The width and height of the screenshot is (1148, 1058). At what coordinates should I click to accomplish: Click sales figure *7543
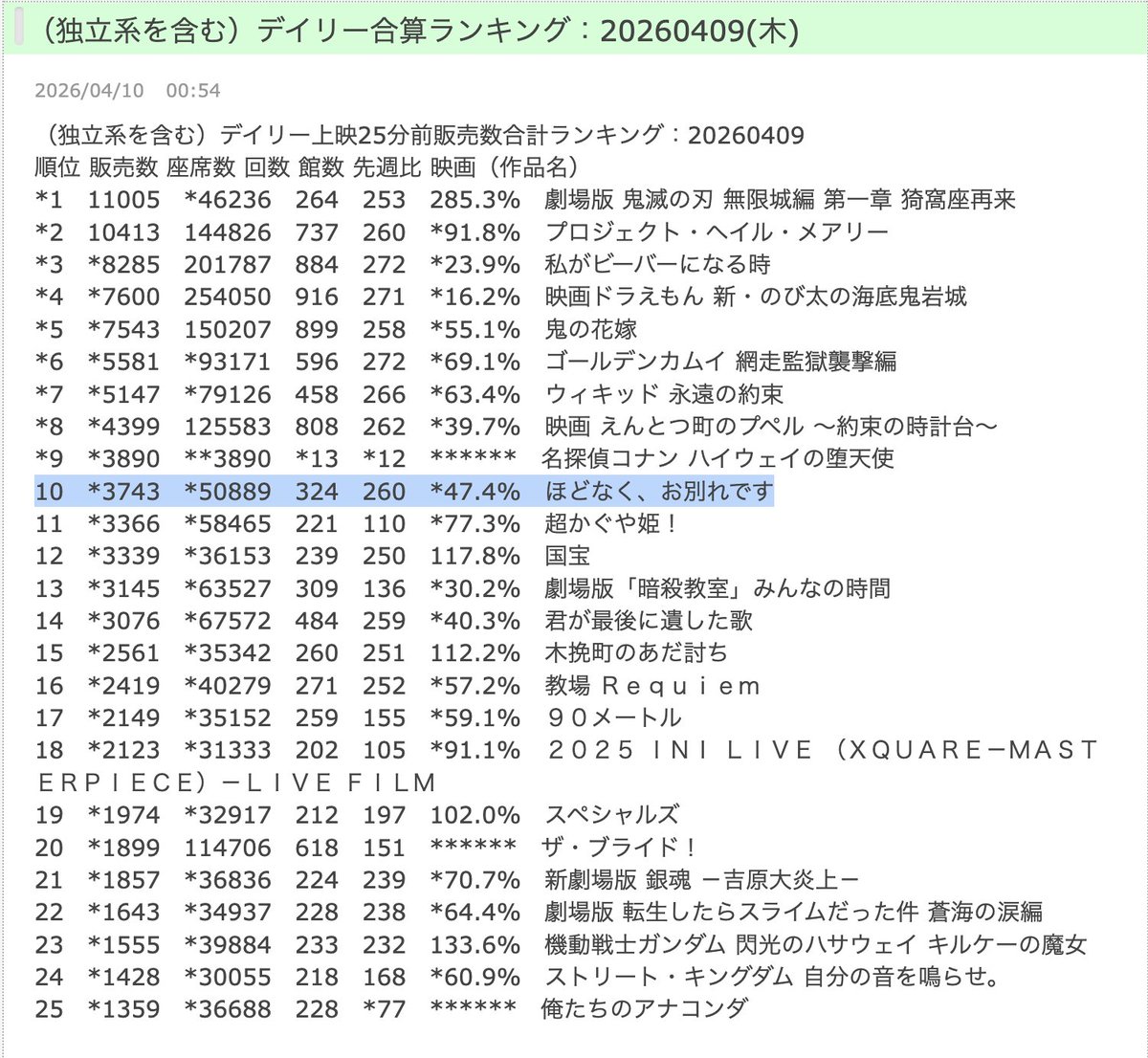[x=124, y=331]
